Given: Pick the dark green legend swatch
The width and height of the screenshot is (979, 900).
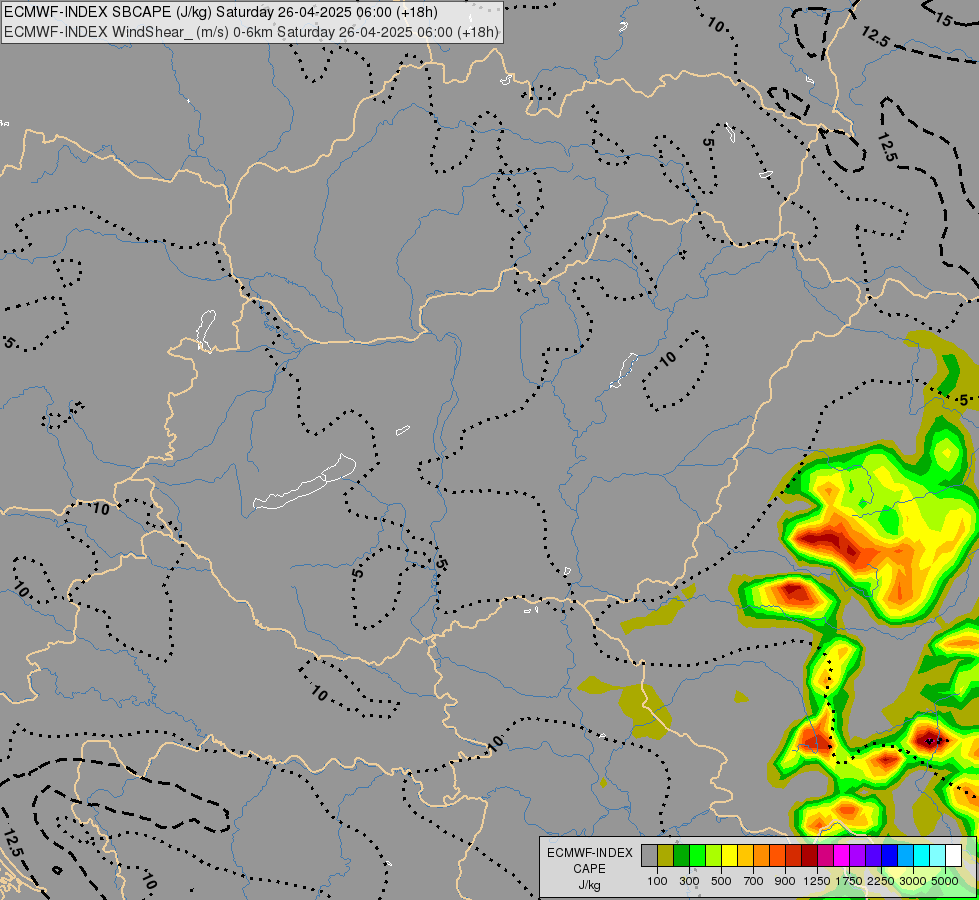Looking at the screenshot, I should point(681,855).
